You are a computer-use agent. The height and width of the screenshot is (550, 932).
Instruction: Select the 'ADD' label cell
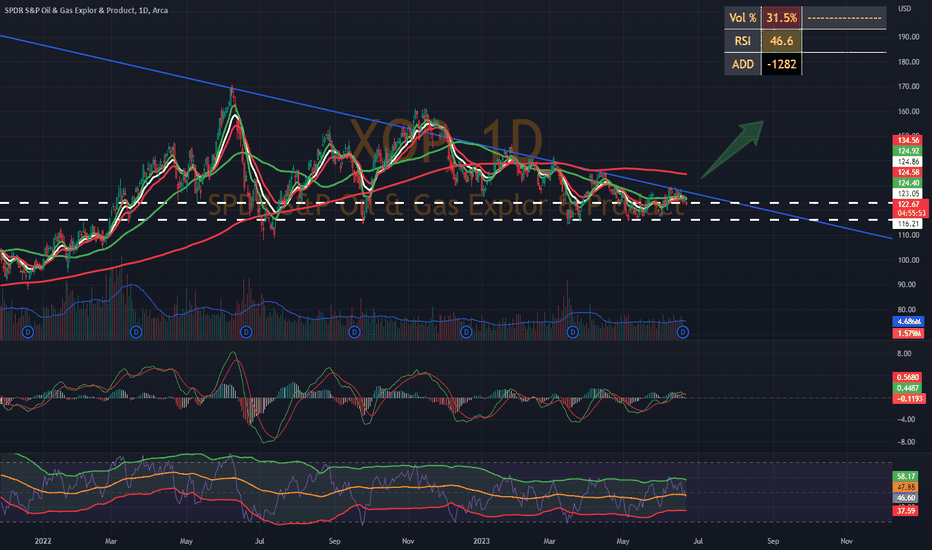pos(742,64)
